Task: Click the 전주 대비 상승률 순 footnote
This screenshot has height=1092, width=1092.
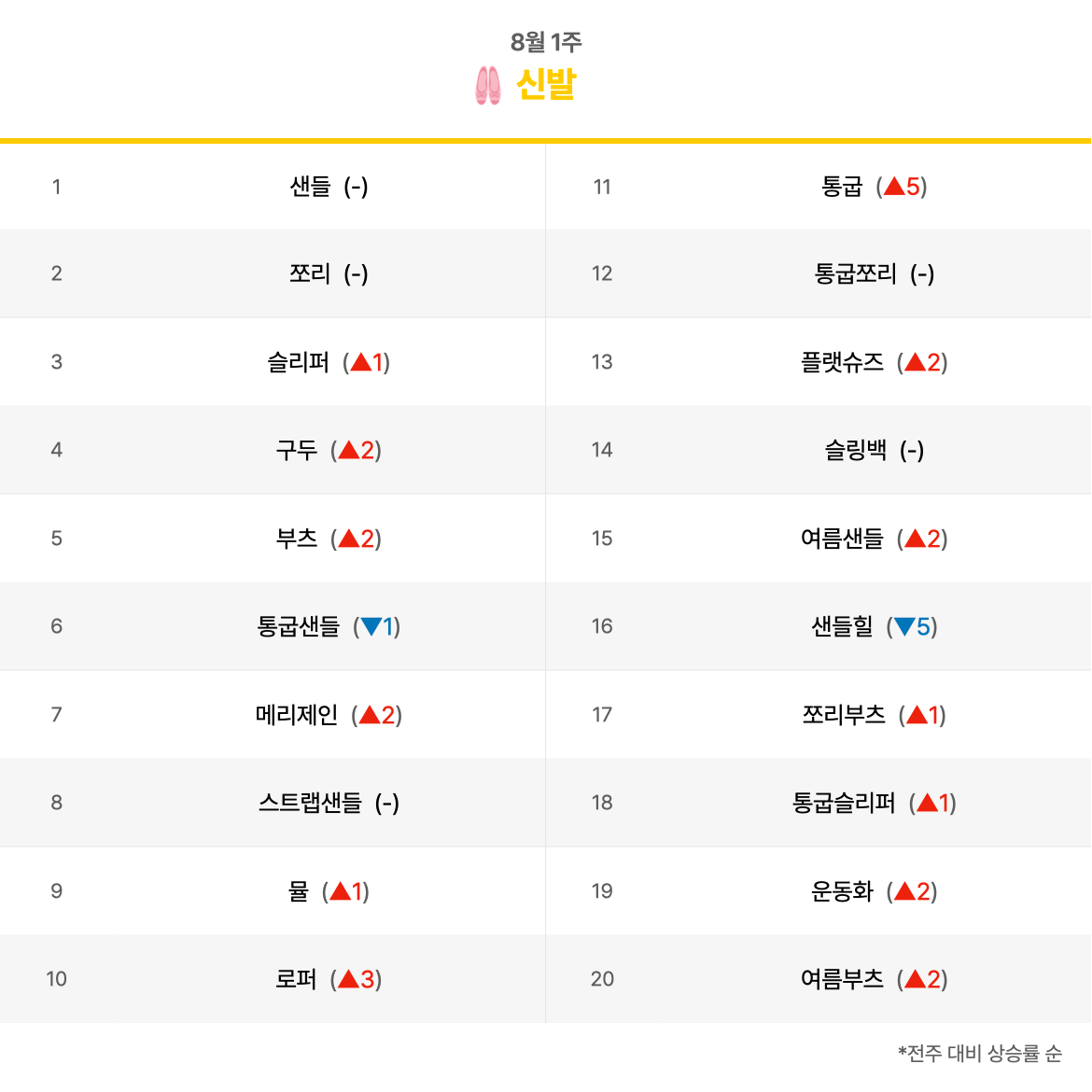Action: tap(980, 1053)
